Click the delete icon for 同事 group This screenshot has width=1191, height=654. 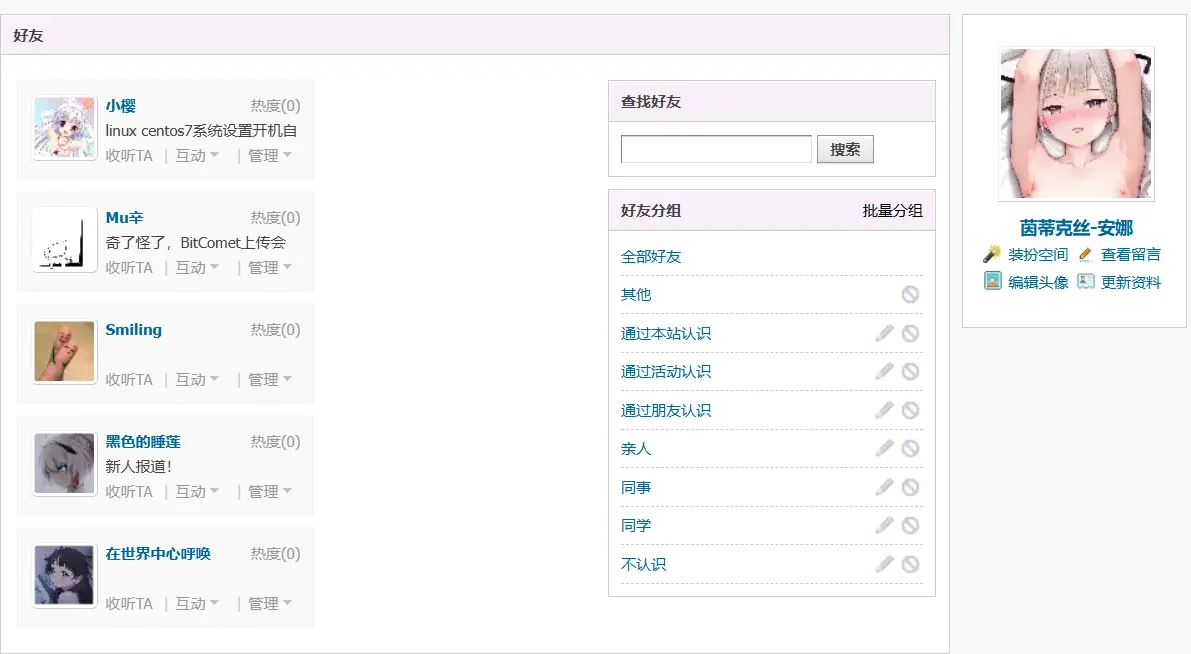tap(910, 487)
